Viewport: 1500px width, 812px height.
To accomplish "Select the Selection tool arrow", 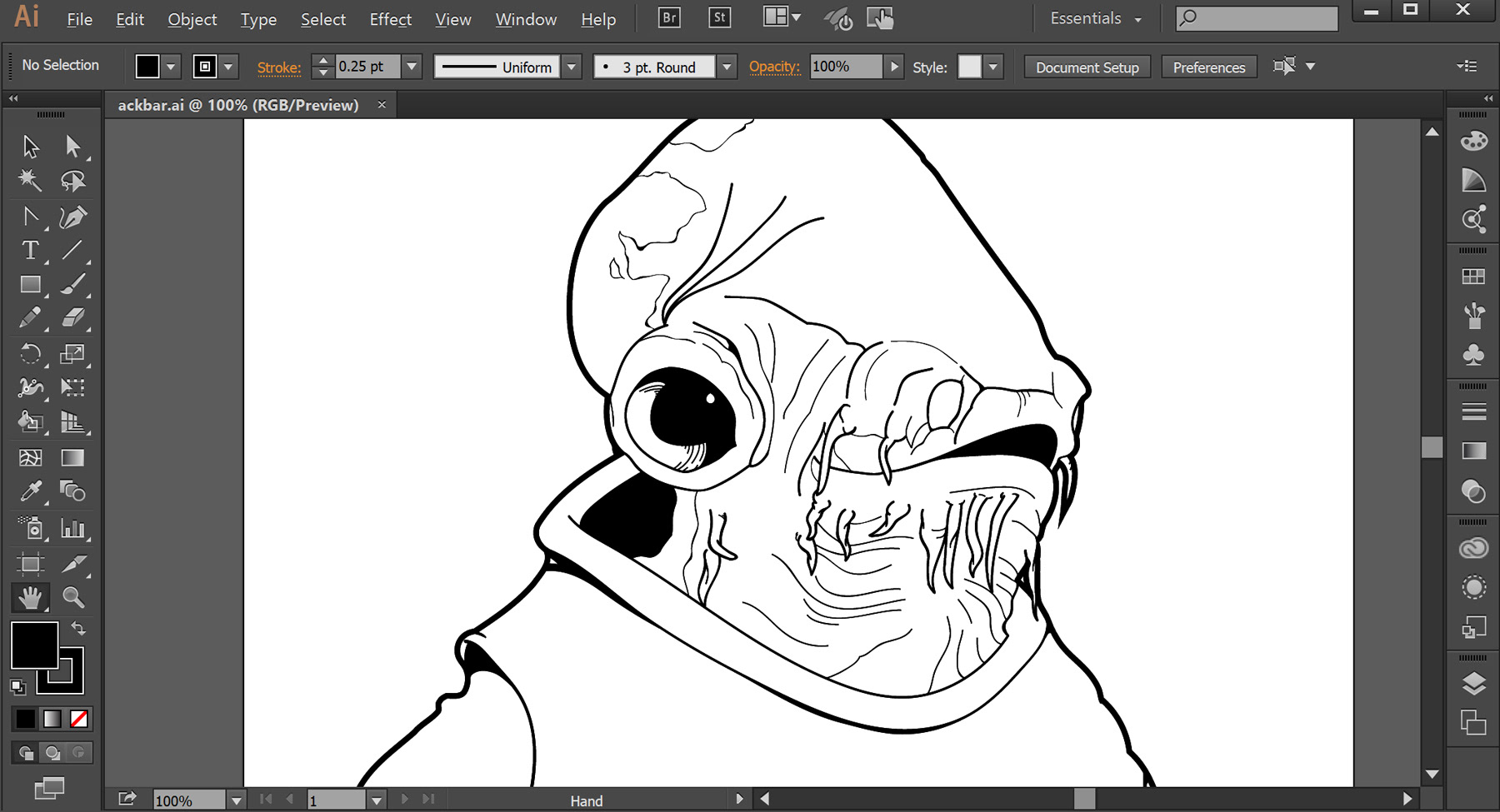I will 31,147.
